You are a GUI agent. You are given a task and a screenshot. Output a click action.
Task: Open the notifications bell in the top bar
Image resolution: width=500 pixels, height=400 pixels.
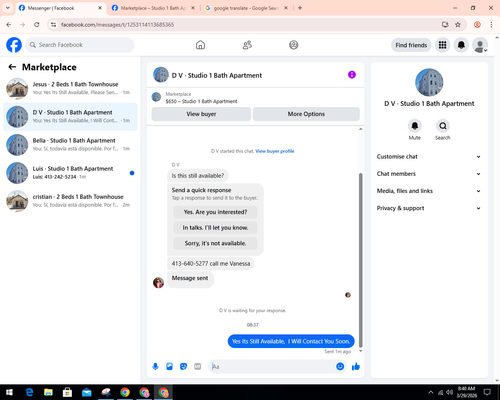[461, 45]
